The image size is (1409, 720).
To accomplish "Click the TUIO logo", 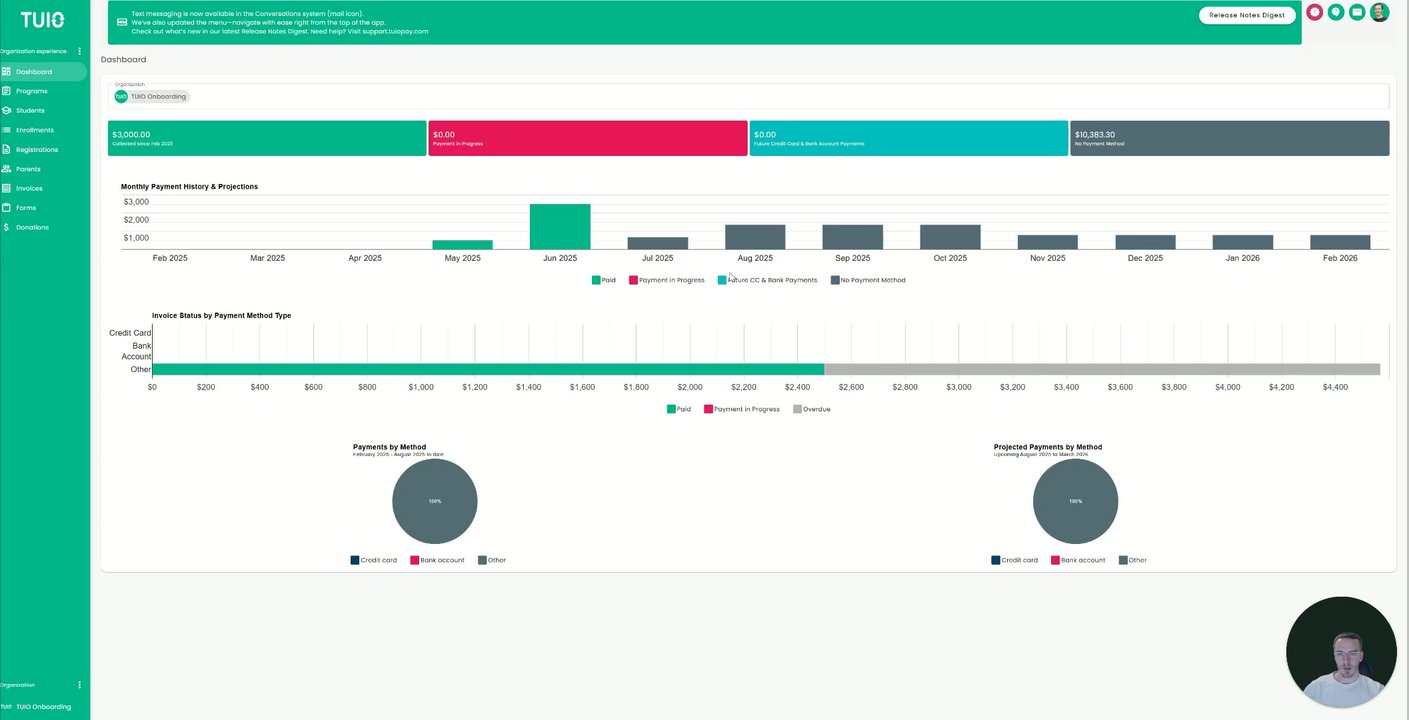I will click(x=42, y=20).
